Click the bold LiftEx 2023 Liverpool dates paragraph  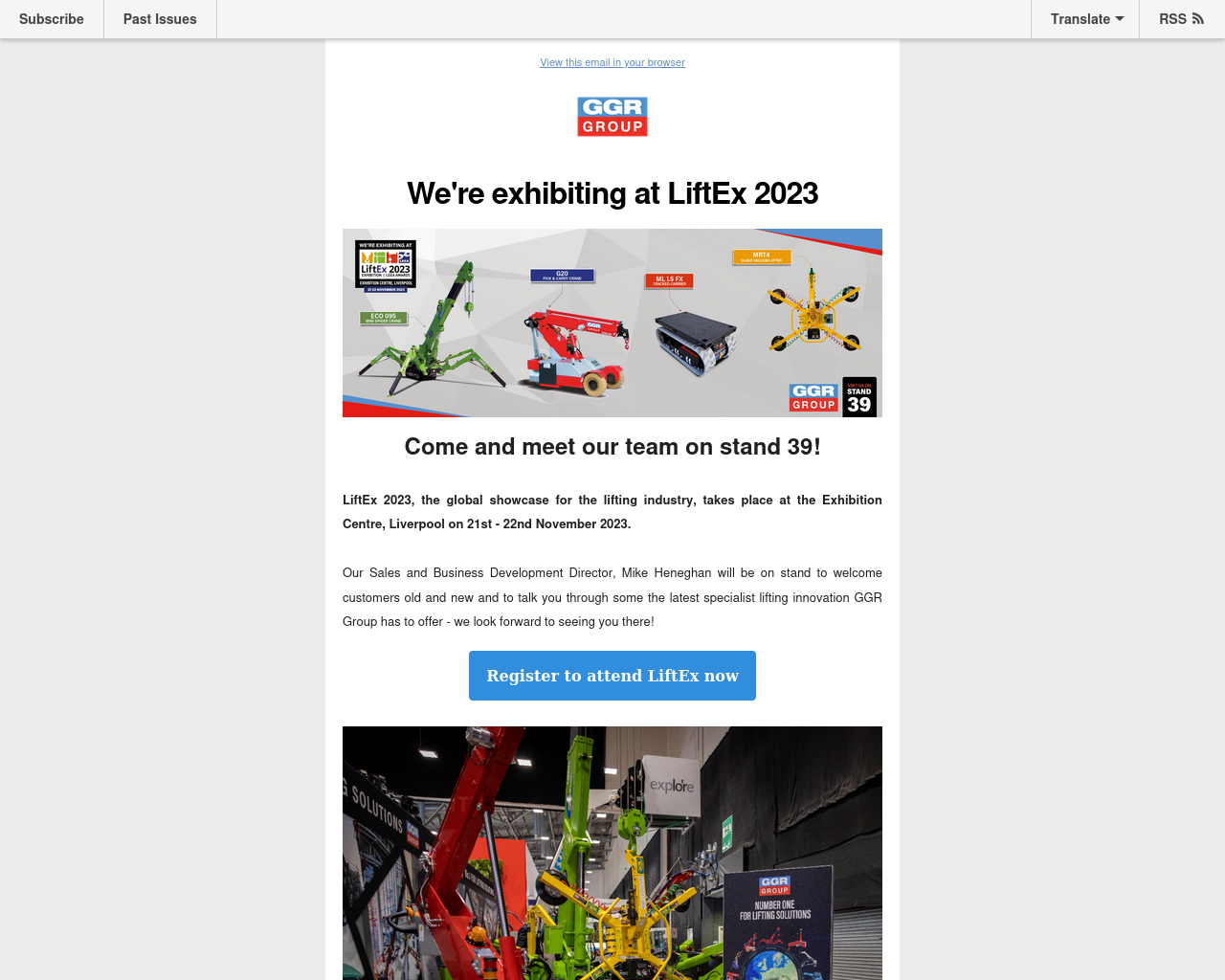(612, 512)
